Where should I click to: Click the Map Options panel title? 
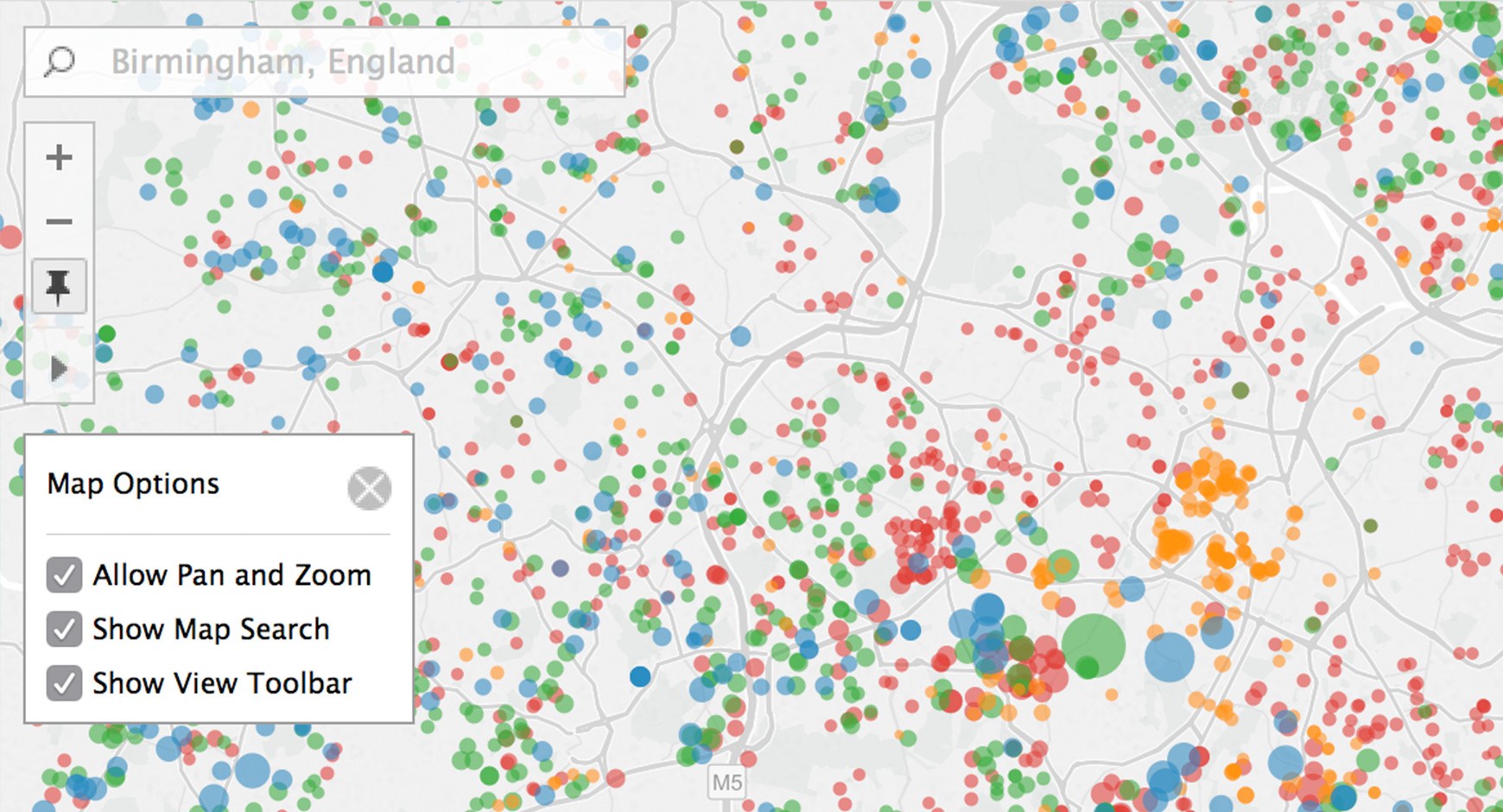point(133,484)
